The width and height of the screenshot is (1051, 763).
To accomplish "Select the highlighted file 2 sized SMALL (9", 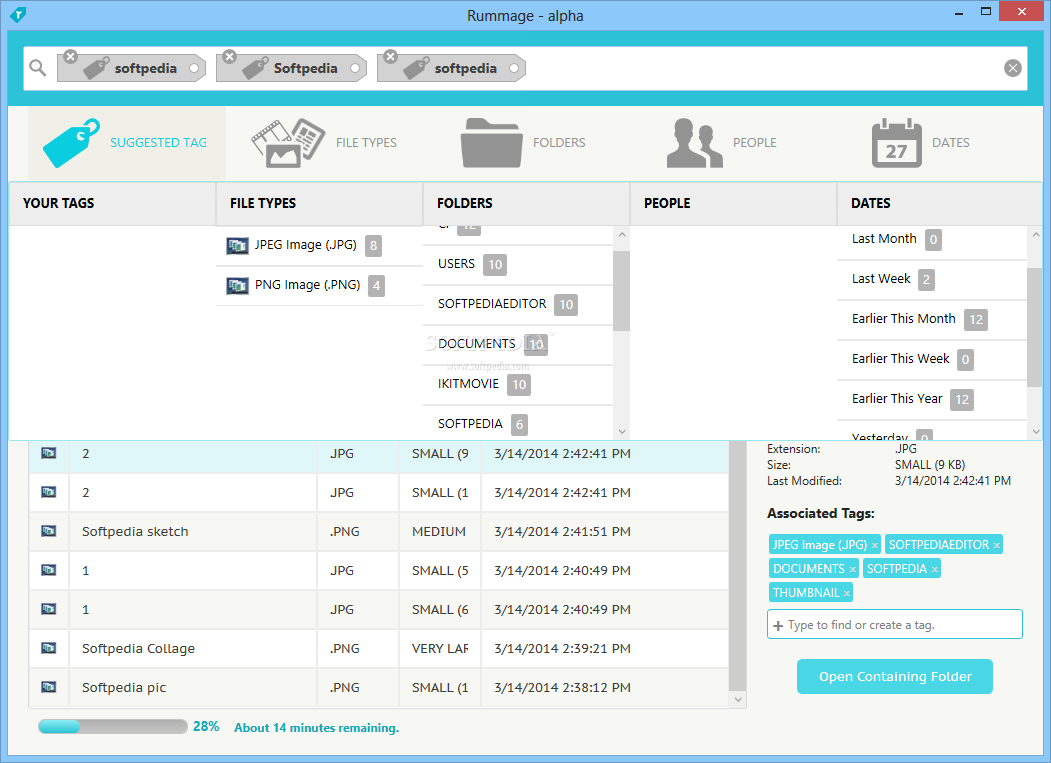I will point(379,454).
